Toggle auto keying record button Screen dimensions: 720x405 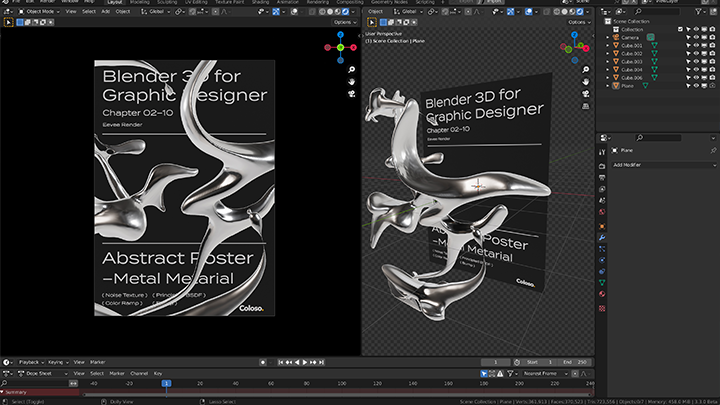(x=263, y=362)
